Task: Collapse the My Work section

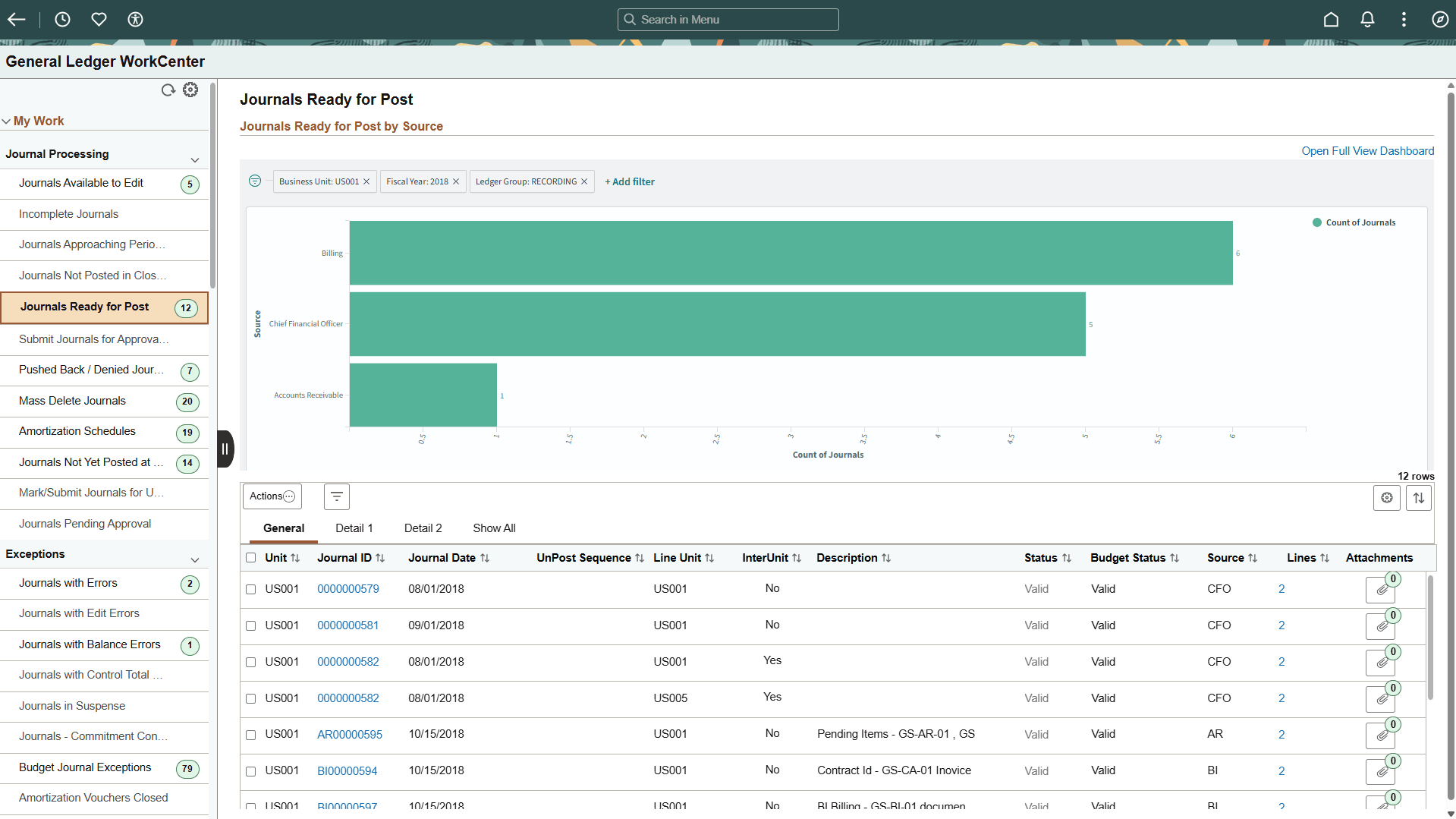Action: point(7,121)
